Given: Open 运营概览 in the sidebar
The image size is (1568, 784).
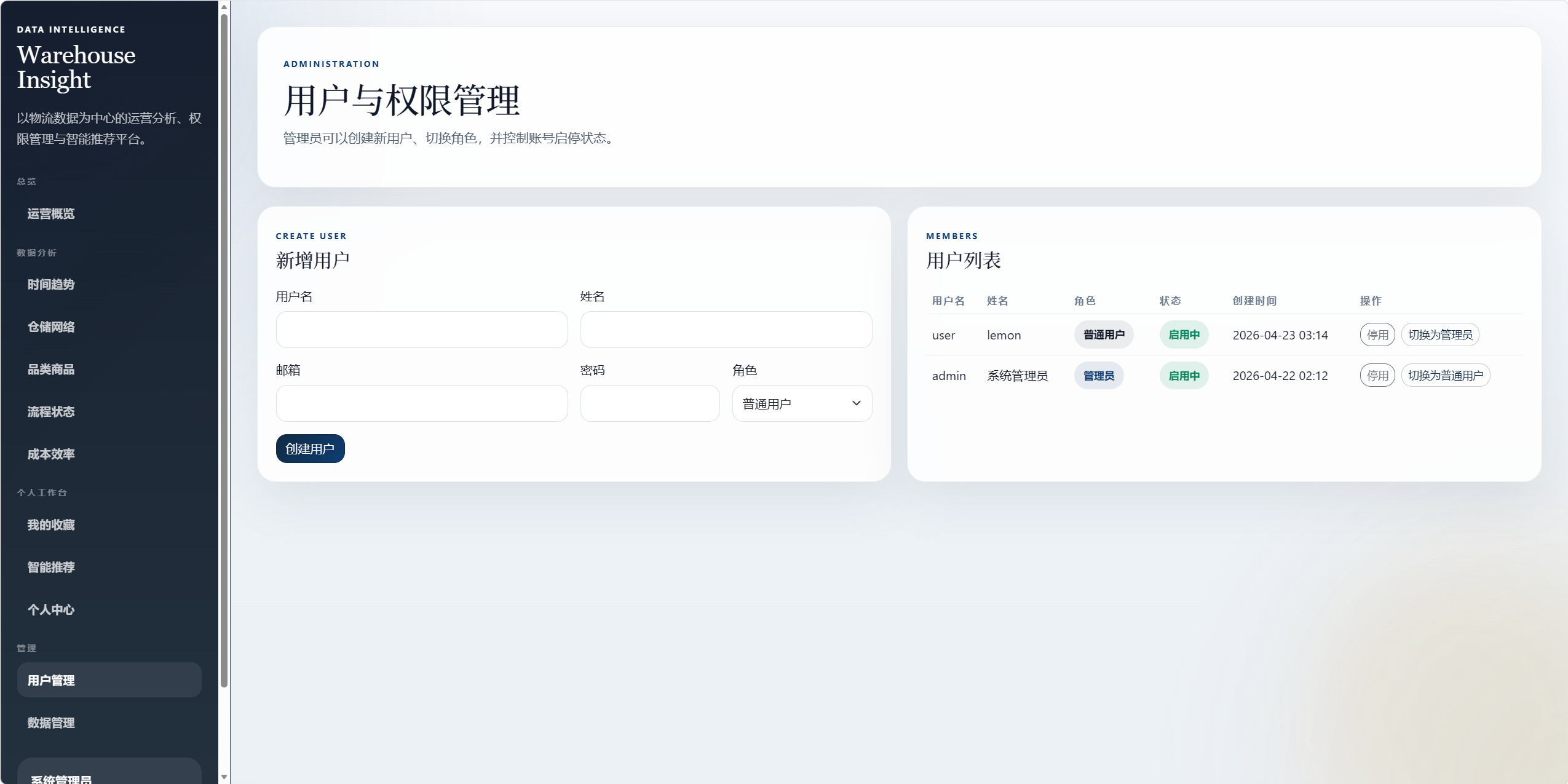Looking at the screenshot, I should [x=51, y=214].
